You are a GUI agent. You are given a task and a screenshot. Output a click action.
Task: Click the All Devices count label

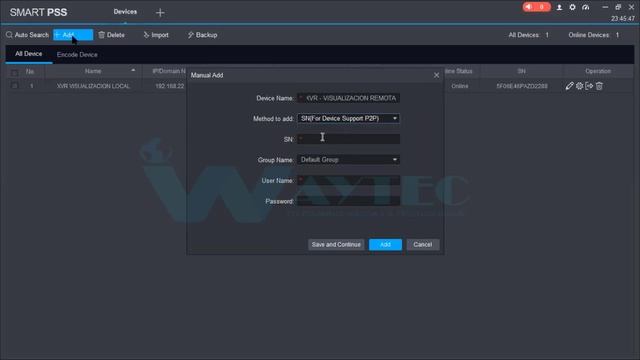click(x=529, y=35)
